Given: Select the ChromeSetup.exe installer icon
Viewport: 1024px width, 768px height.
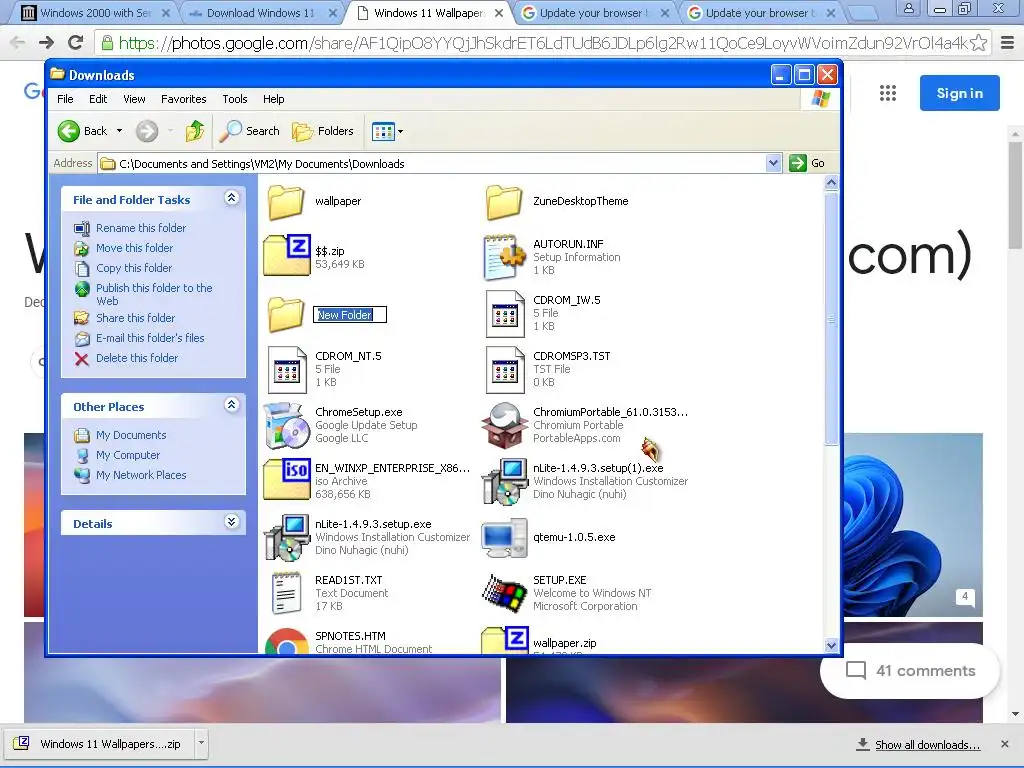Looking at the screenshot, I should (x=287, y=426).
